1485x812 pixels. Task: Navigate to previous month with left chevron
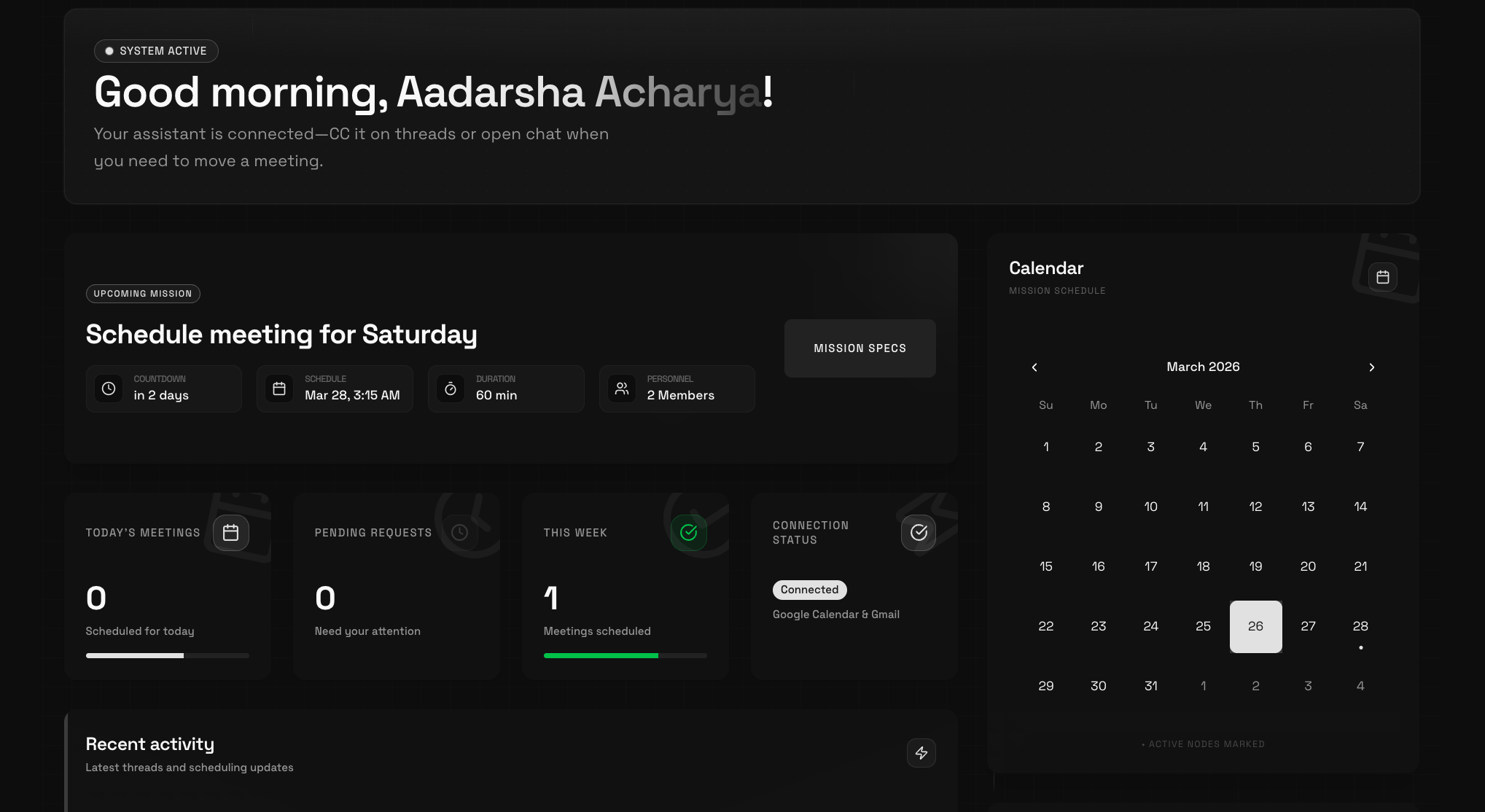tap(1034, 367)
